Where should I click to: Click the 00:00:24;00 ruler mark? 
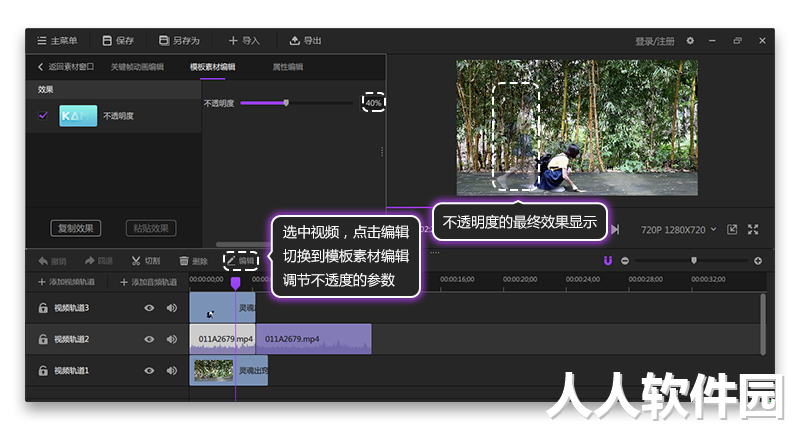coord(583,280)
